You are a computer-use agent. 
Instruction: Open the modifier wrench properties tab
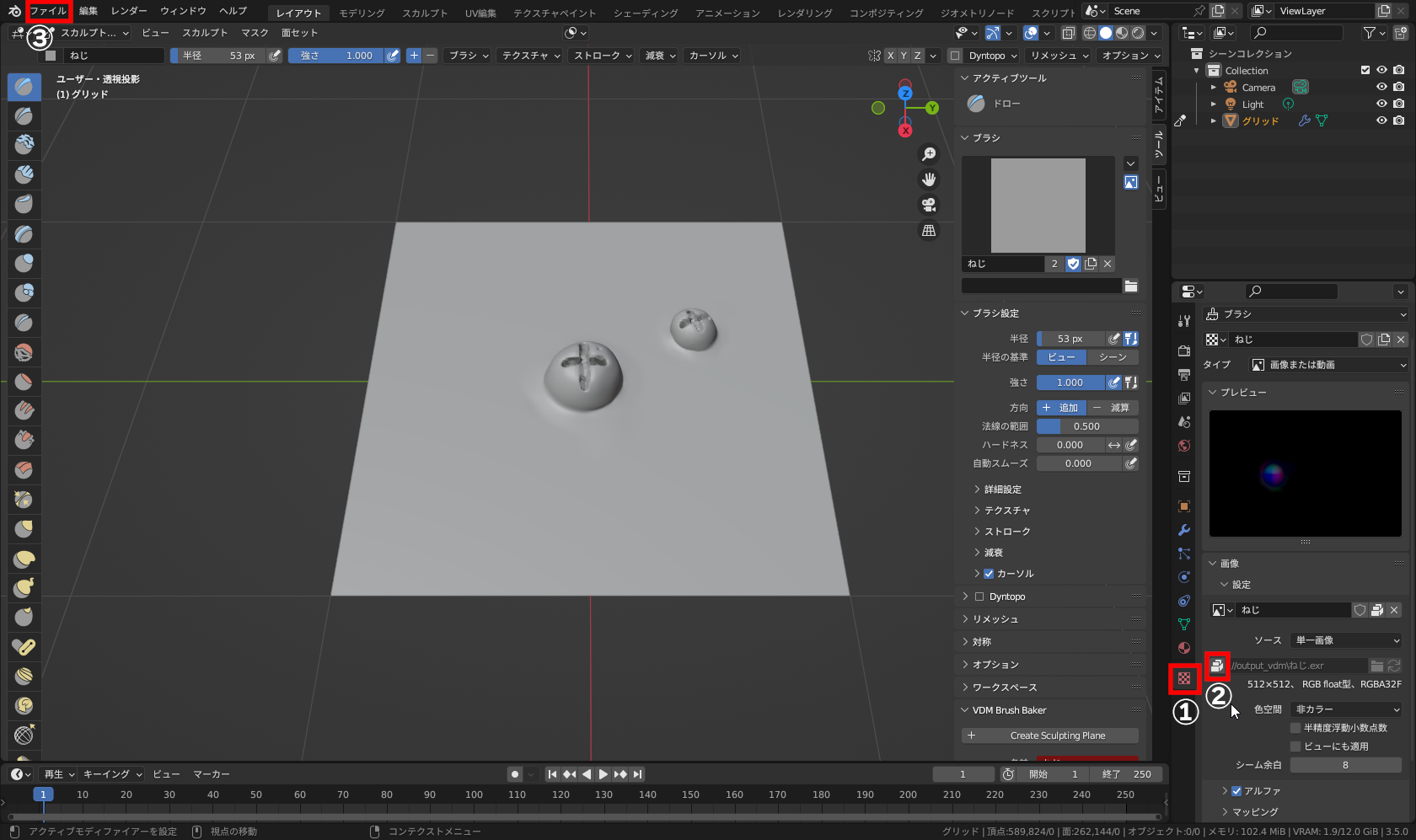click(1184, 530)
